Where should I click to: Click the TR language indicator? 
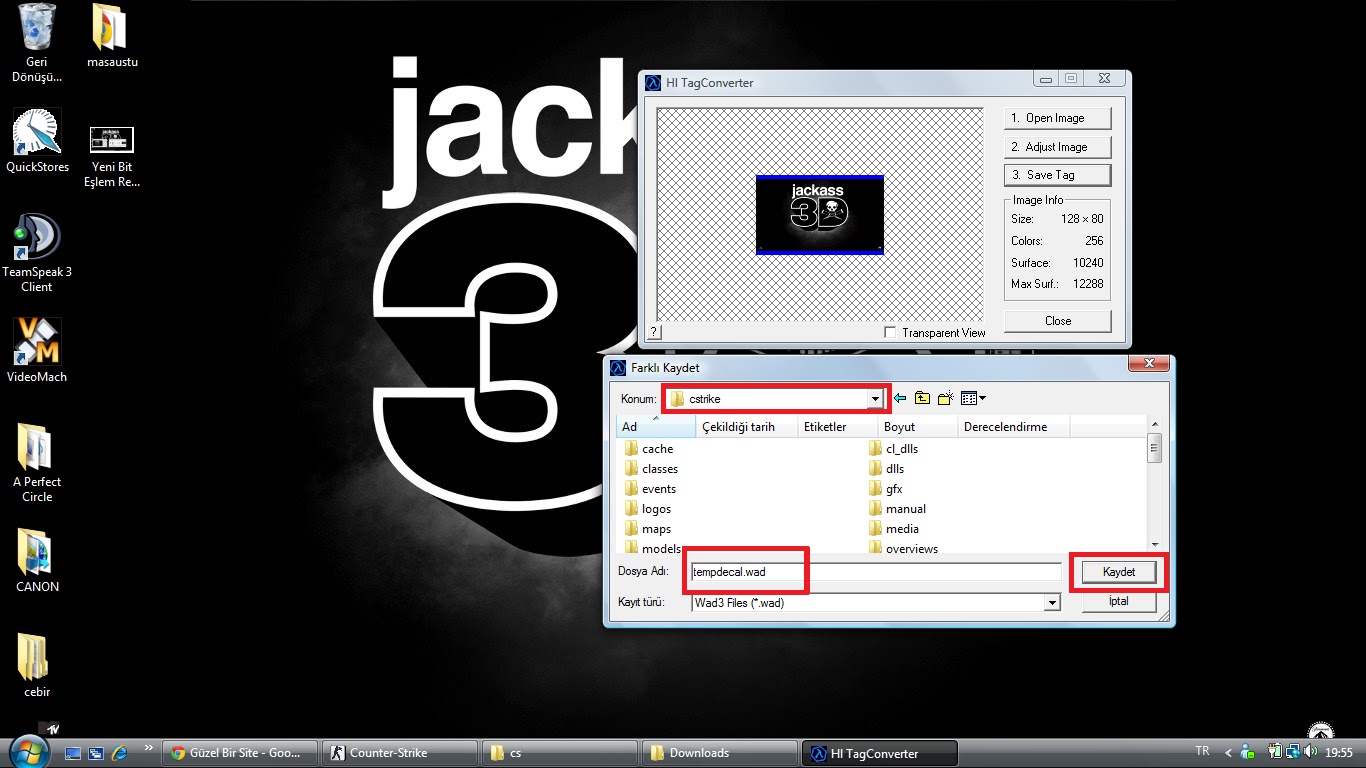coord(1202,751)
